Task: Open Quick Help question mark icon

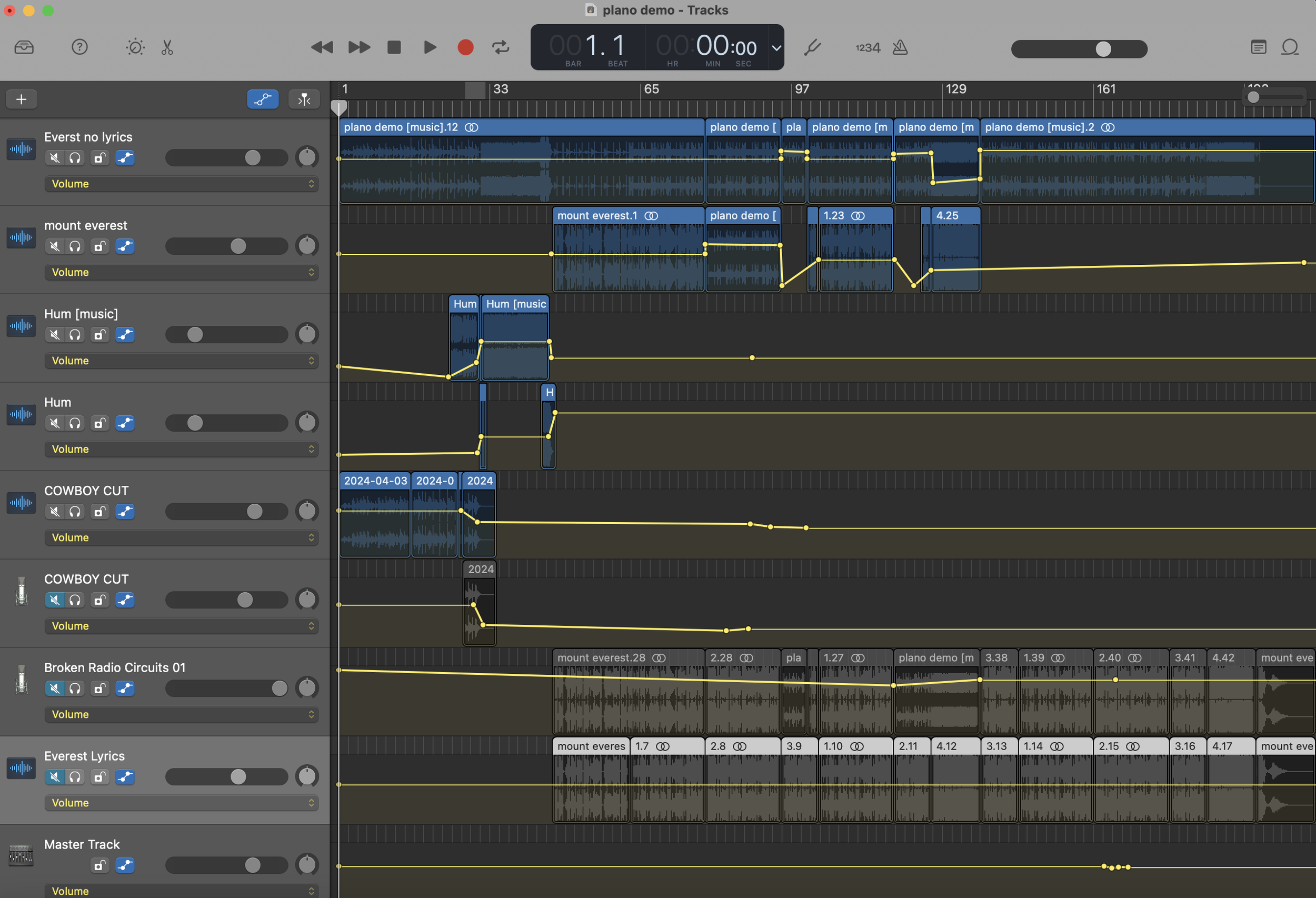Action: 80,47
